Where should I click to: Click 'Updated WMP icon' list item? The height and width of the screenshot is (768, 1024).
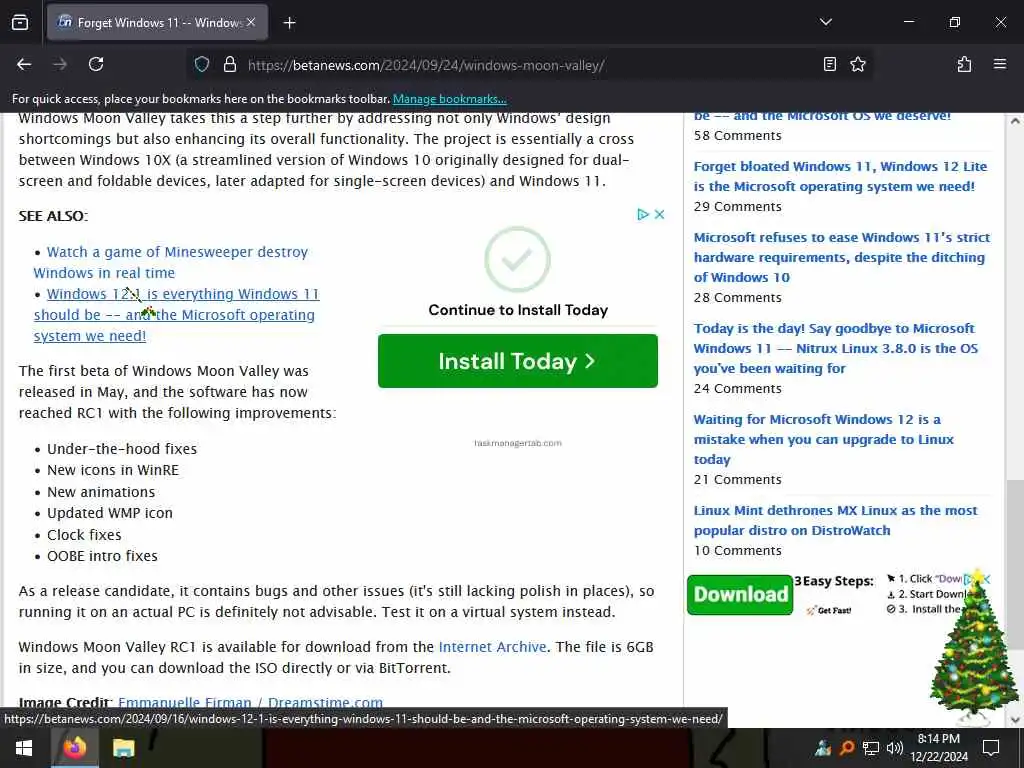coord(110,513)
